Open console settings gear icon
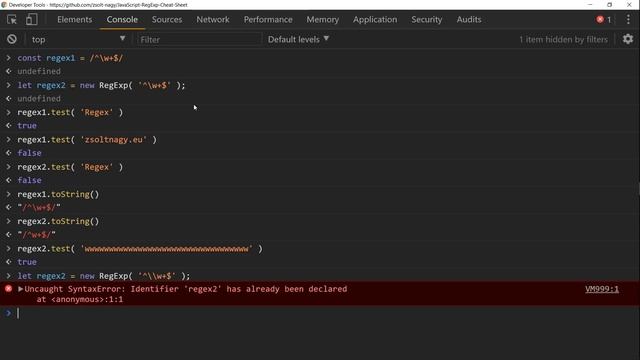 (x=628, y=39)
